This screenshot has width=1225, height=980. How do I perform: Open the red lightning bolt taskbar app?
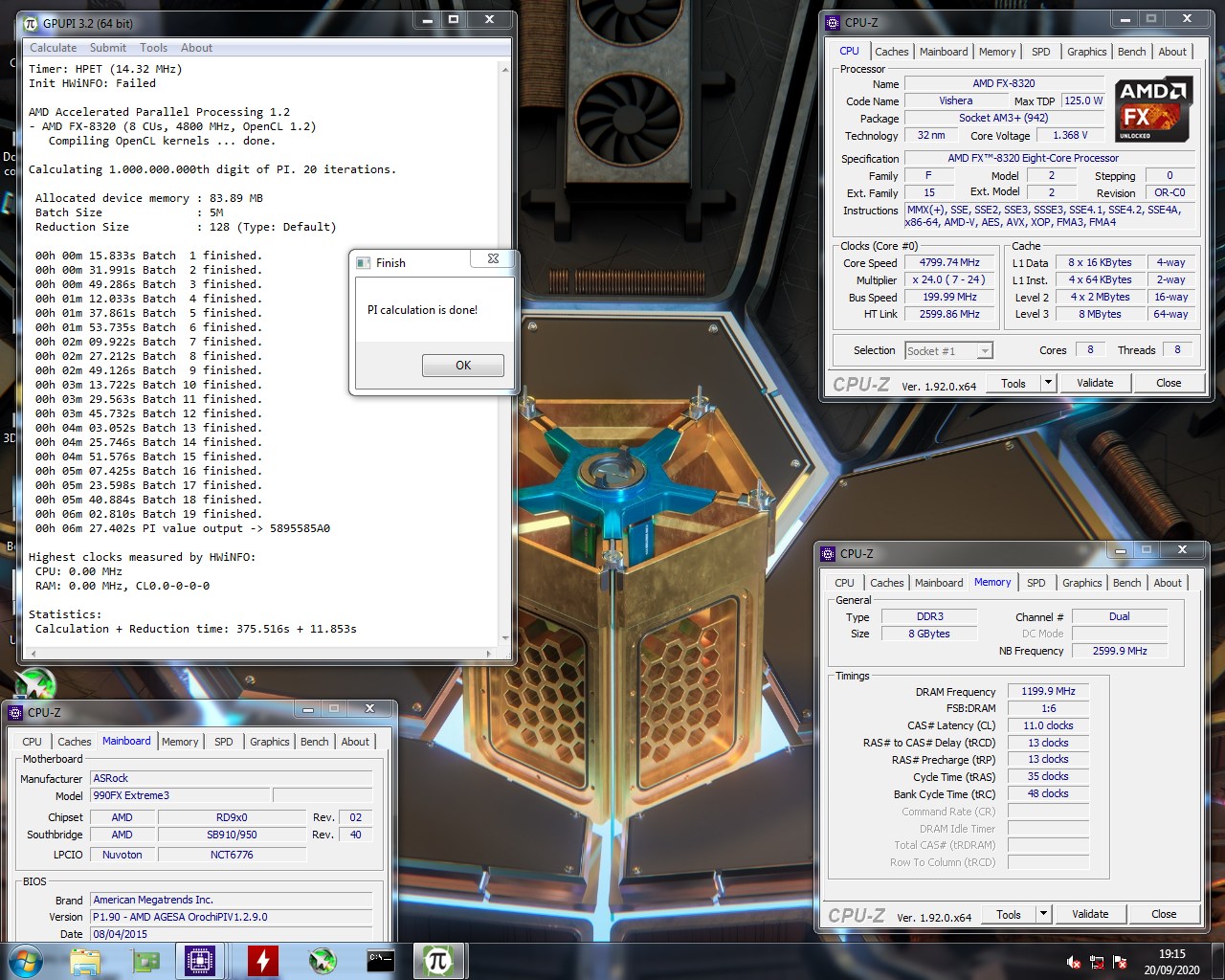[262, 961]
